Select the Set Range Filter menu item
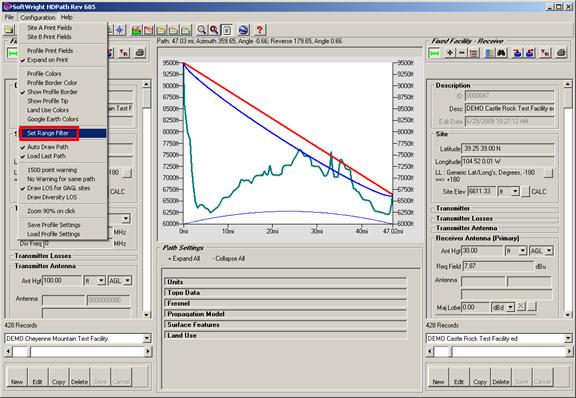This screenshot has height=398, width=576. 48,133
